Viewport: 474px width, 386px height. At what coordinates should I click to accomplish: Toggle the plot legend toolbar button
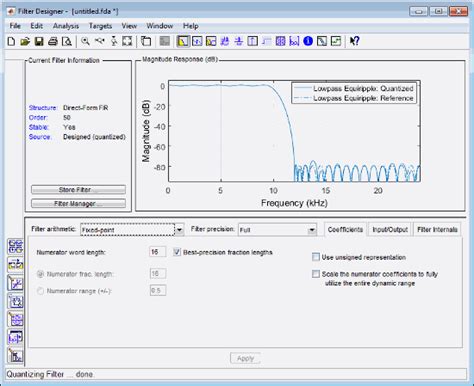(x=165, y=41)
